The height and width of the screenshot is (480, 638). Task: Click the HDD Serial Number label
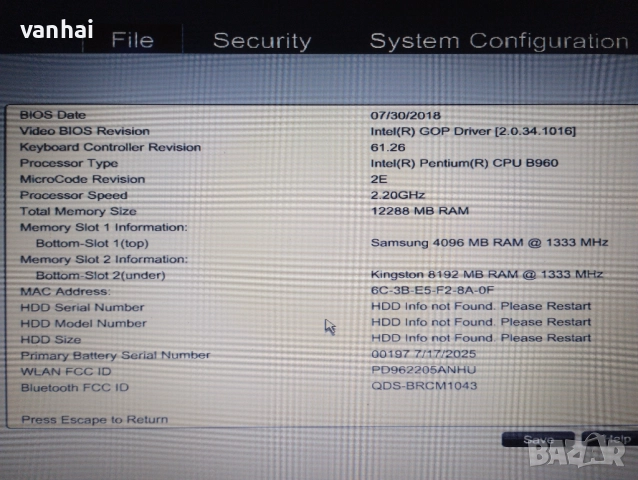point(82,307)
